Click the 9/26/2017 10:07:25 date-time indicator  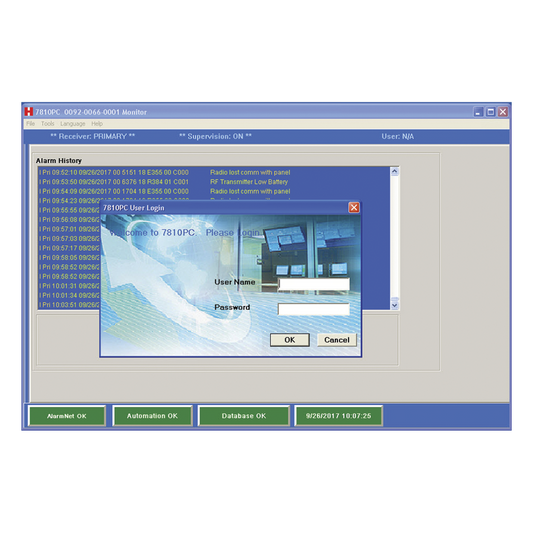(x=339, y=416)
